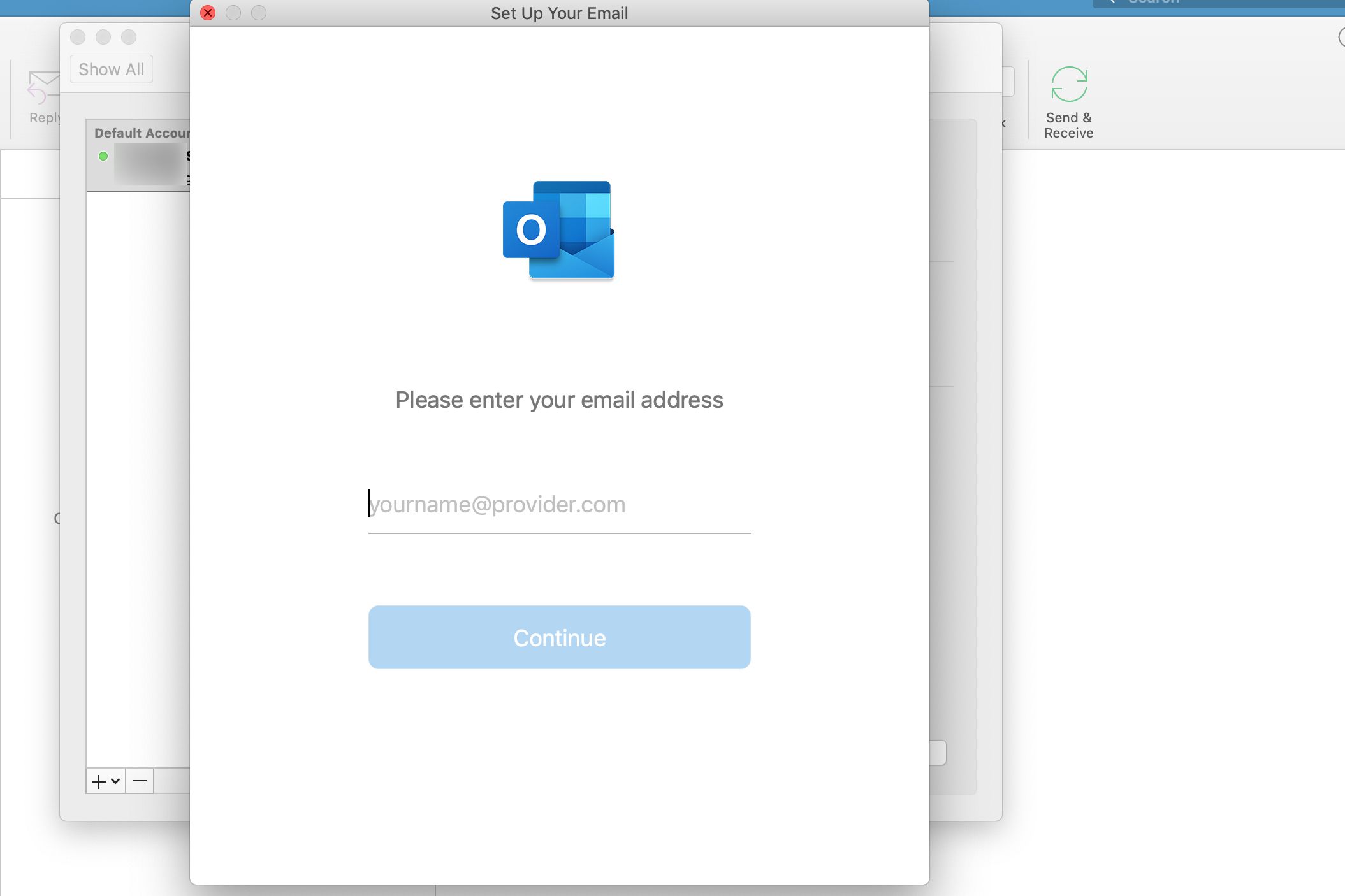The image size is (1345, 896).
Task: Click the Outlook email setup icon
Action: tap(559, 230)
